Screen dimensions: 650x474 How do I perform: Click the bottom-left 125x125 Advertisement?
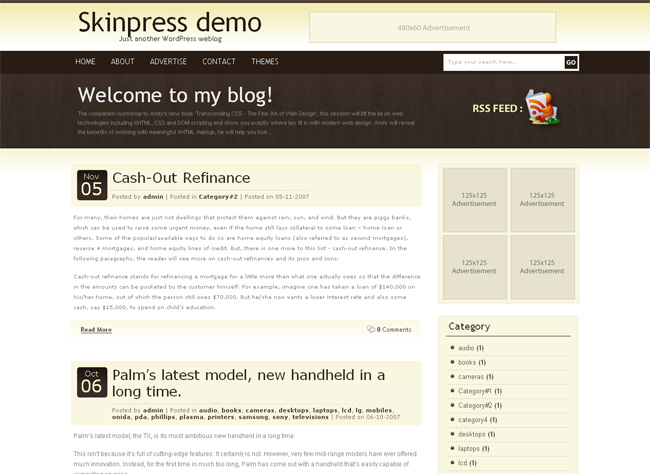point(475,267)
